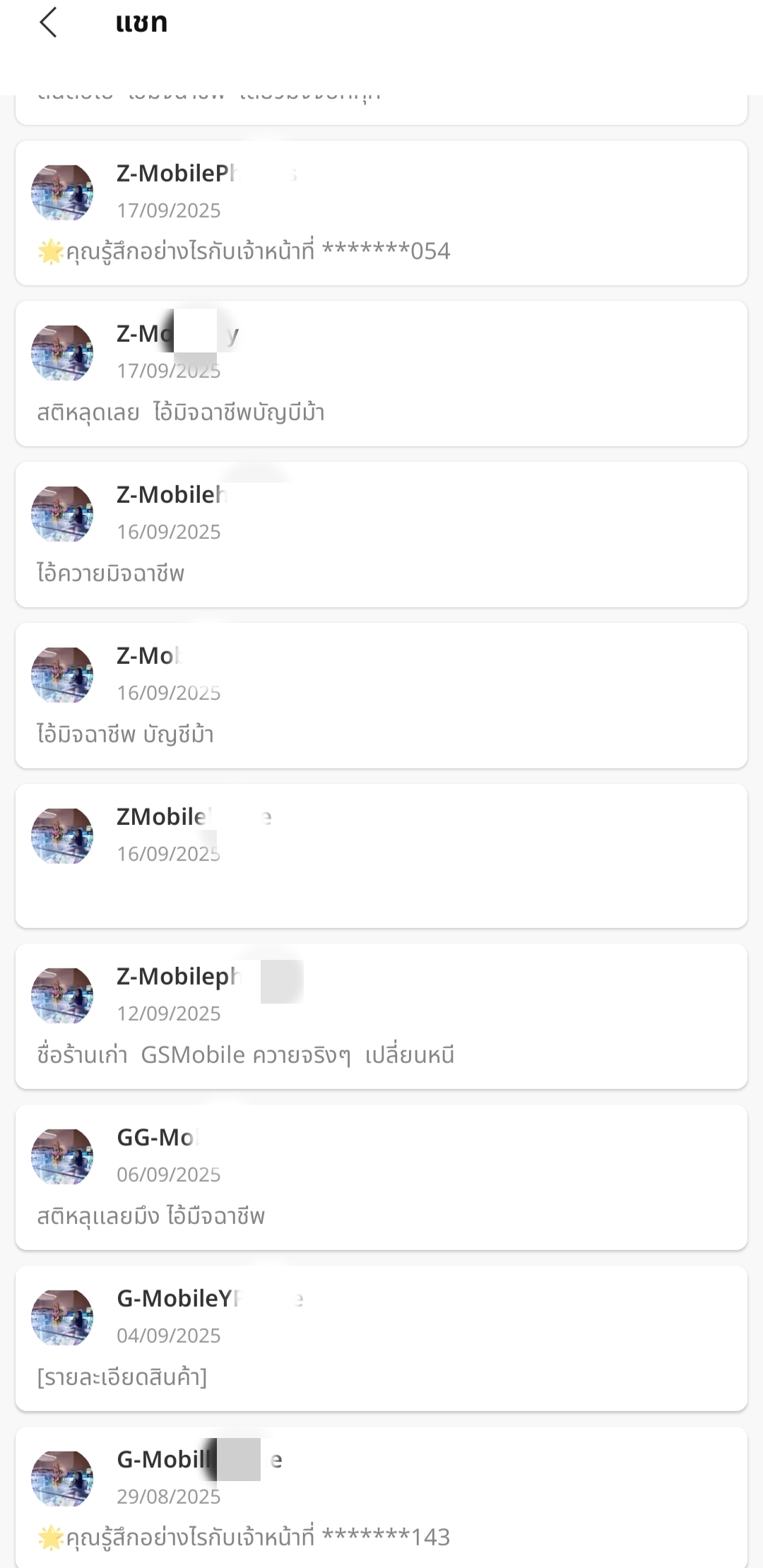
Task: Tap the แชท page title
Action: click(x=141, y=23)
